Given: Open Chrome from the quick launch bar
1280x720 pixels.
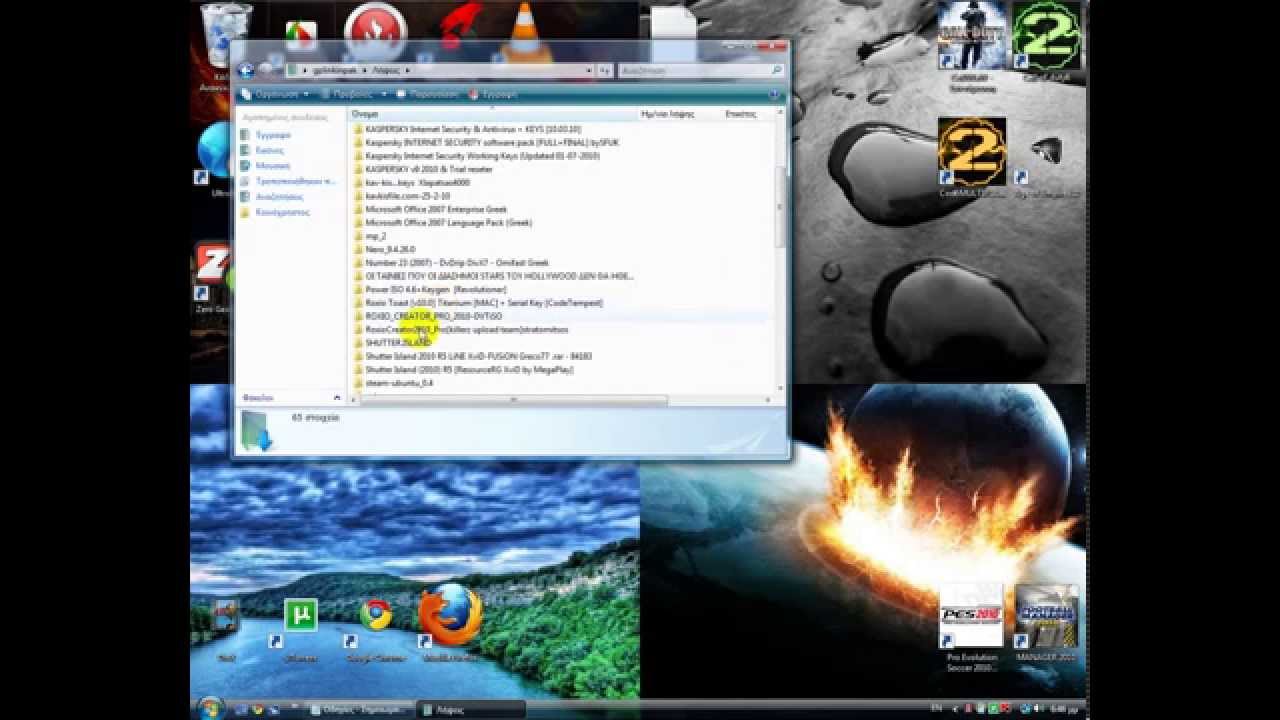Looking at the screenshot, I should point(257,709).
